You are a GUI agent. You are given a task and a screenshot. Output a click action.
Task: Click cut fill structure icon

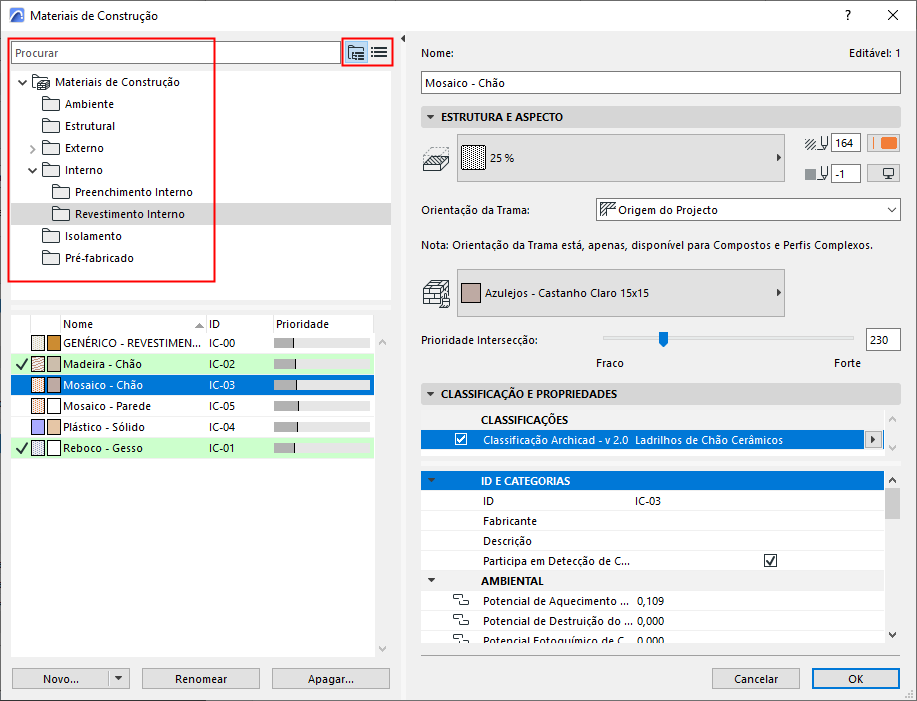(436, 159)
